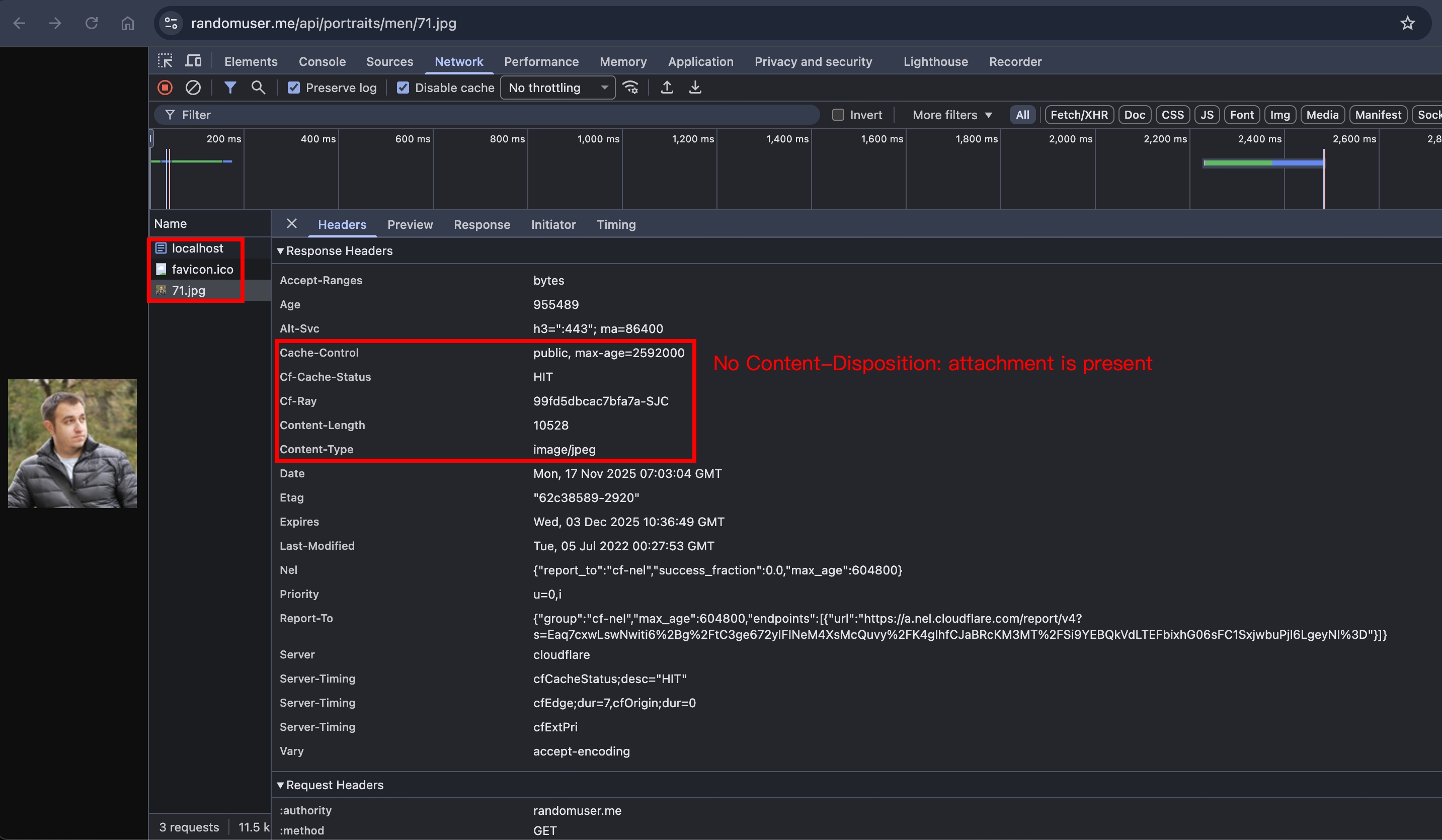
Task: Enable the Invert filter checkbox
Action: point(838,115)
